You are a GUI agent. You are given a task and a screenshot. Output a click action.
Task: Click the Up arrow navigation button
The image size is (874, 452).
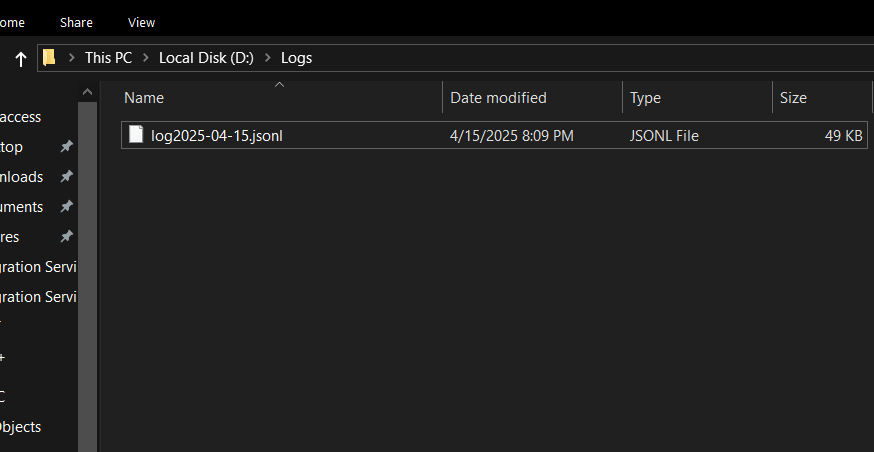click(x=20, y=59)
